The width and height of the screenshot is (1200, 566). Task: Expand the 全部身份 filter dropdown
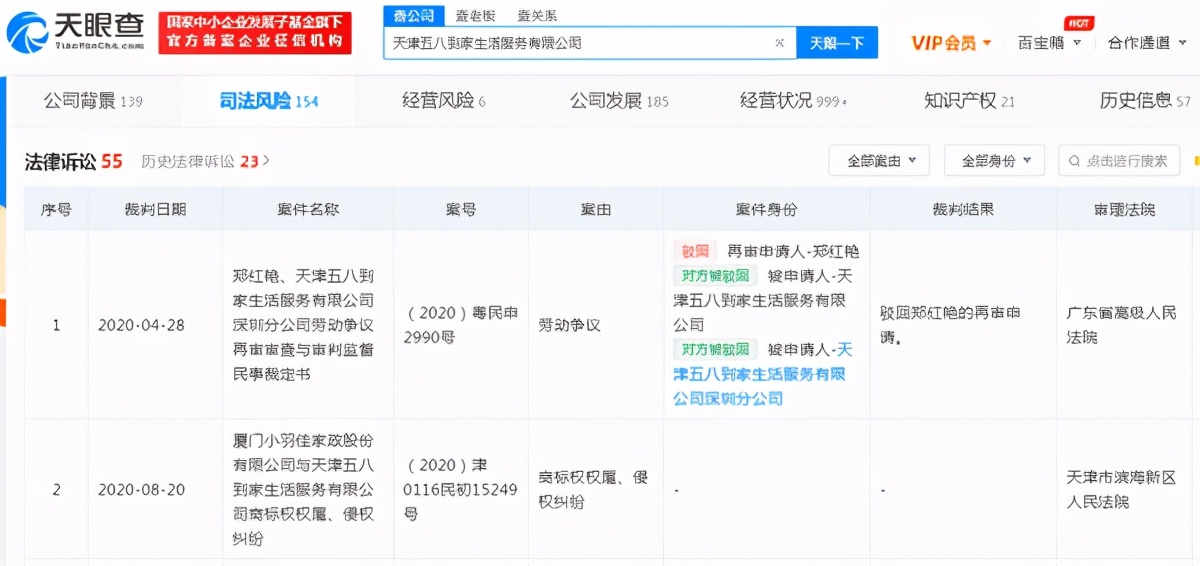click(x=994, y=161)
